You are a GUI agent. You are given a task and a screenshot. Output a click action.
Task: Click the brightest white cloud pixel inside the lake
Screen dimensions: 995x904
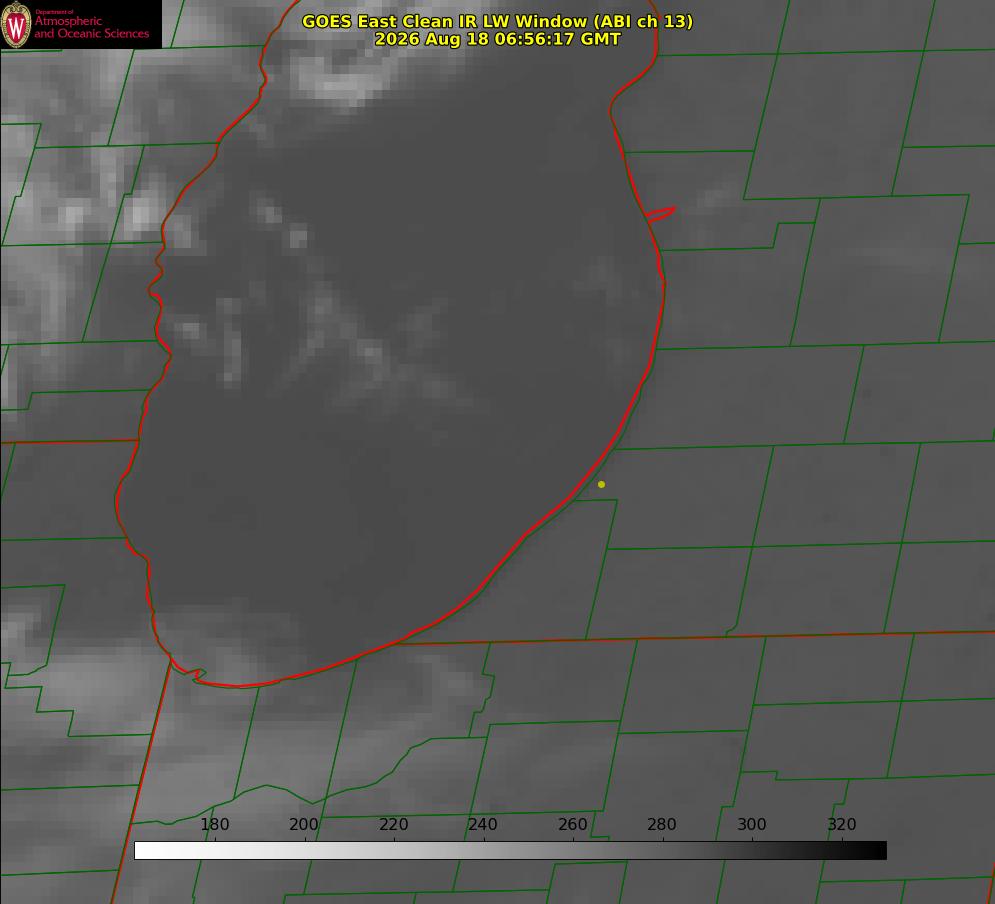[298, 239]
